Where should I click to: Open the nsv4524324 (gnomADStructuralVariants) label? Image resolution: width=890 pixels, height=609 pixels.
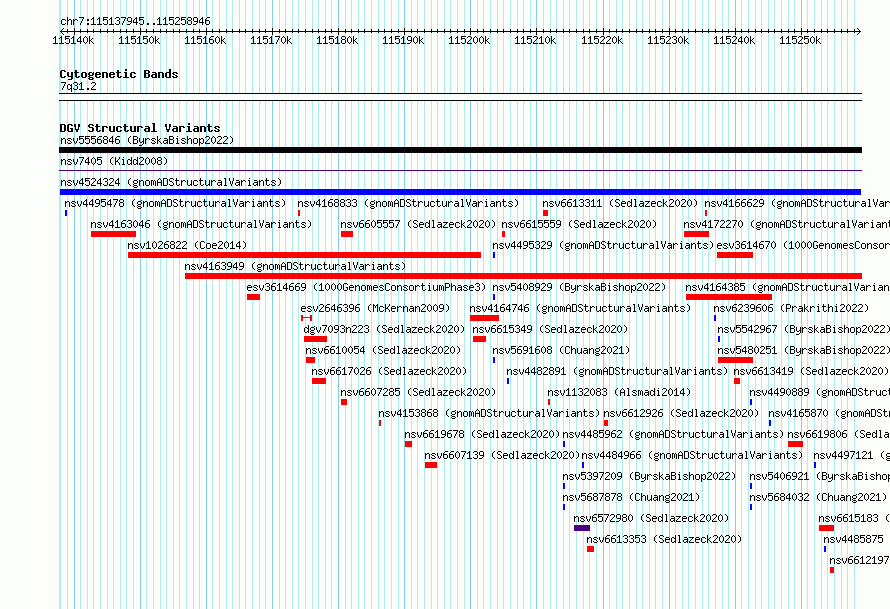coord(171,182)
